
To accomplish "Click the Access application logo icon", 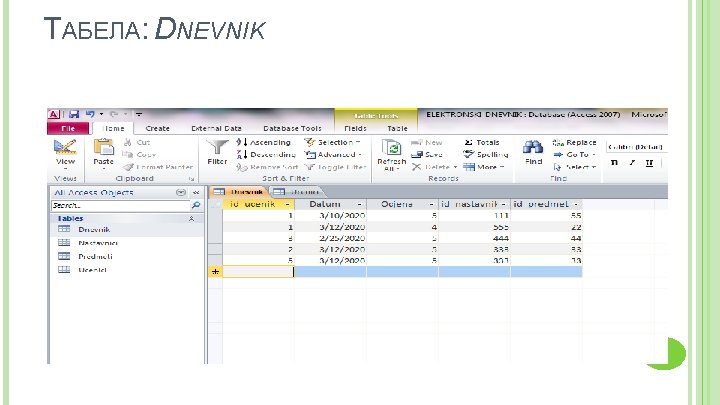I will point(54,114).
